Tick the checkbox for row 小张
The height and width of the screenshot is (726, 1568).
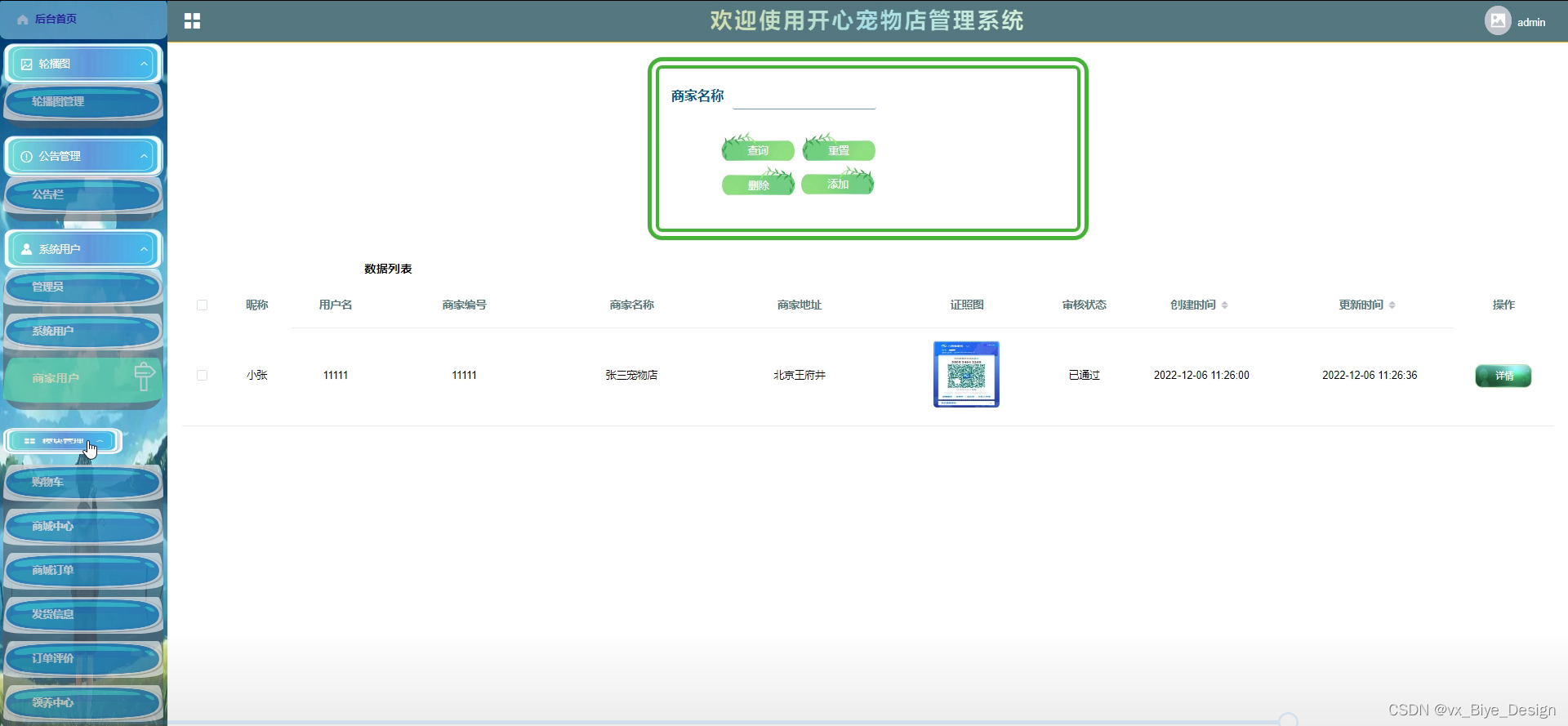coord(202,376)
